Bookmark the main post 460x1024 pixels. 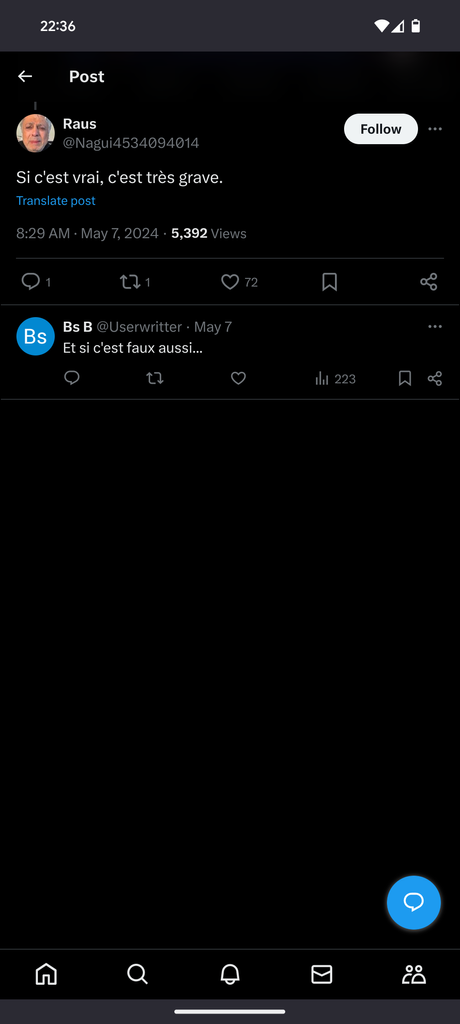[x=330, y=281]
